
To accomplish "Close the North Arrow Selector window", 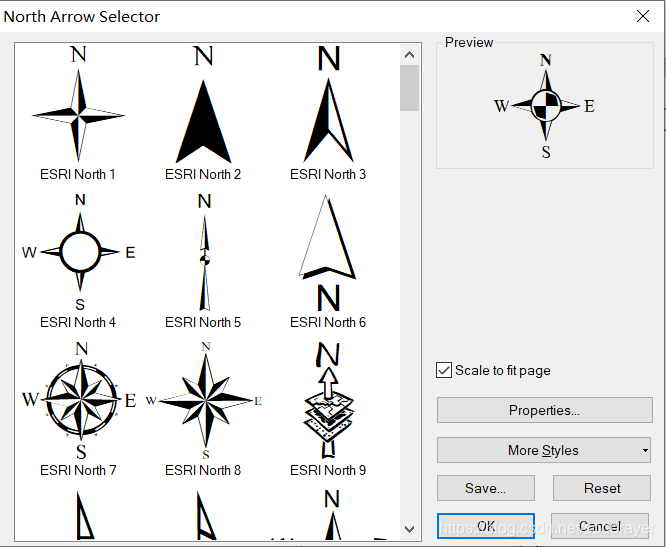I will [x=643, y=16].
